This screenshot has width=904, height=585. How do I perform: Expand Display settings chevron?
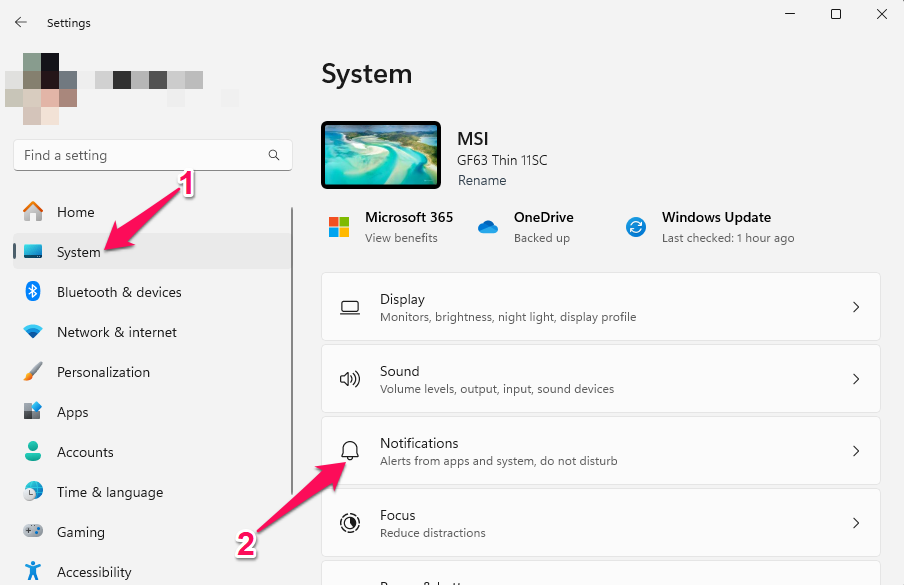856,307
